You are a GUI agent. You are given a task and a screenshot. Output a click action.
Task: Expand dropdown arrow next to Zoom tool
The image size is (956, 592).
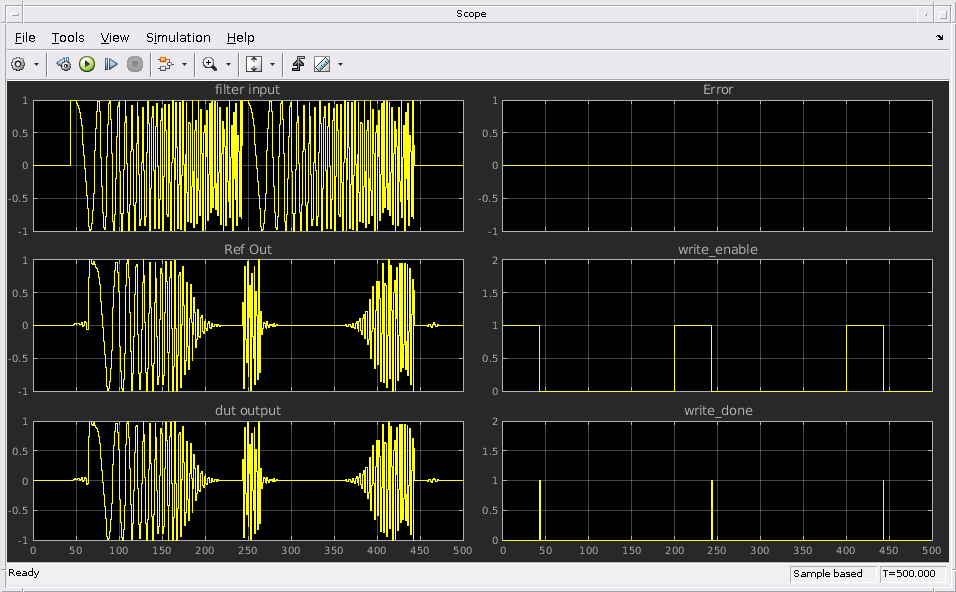(x=228, y=64)
